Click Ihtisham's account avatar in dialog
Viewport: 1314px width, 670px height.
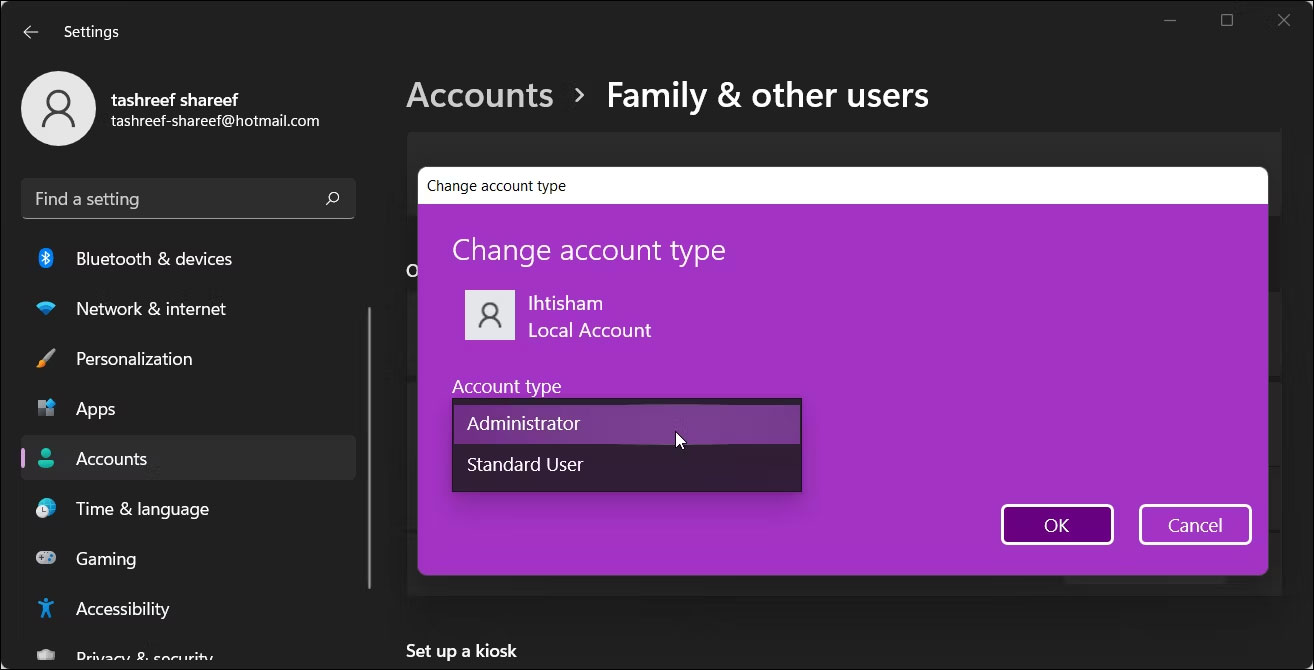point(490,316)
